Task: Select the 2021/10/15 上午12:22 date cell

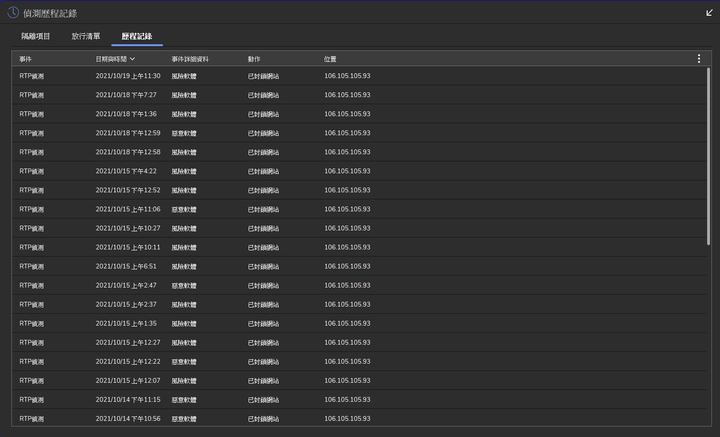Action: 128,362
